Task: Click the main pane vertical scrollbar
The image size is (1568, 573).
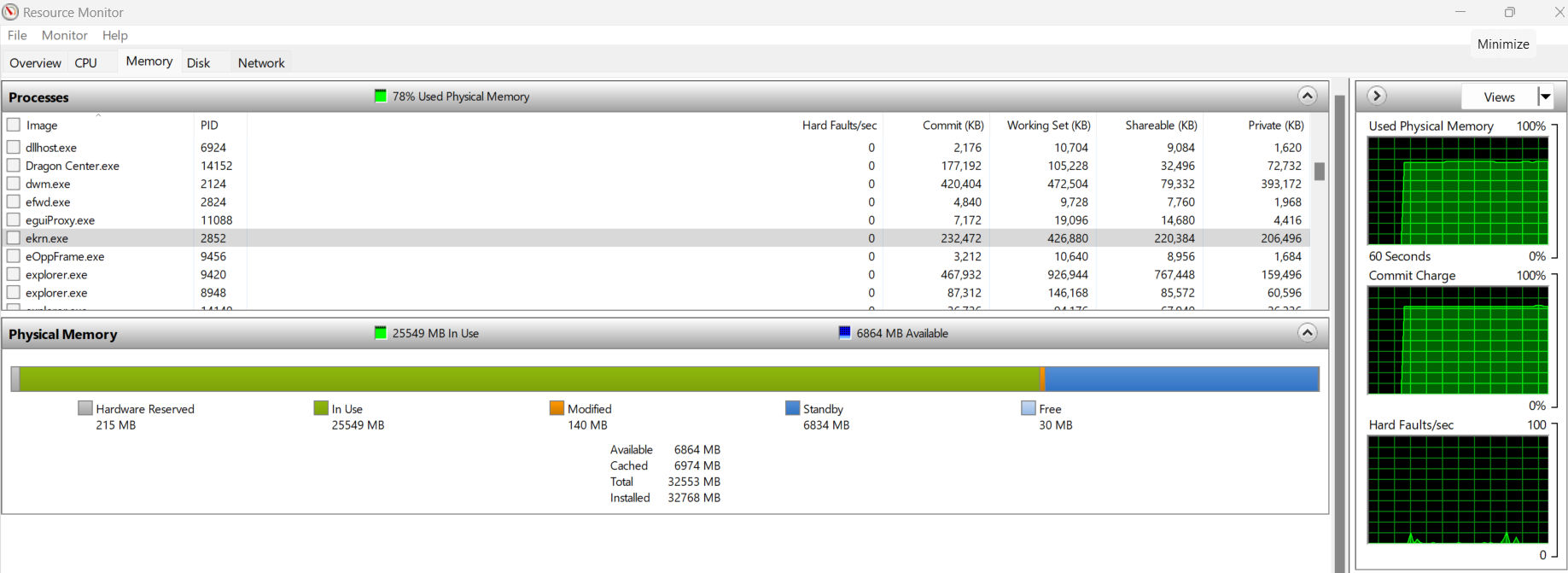Action: [1339, 333]
